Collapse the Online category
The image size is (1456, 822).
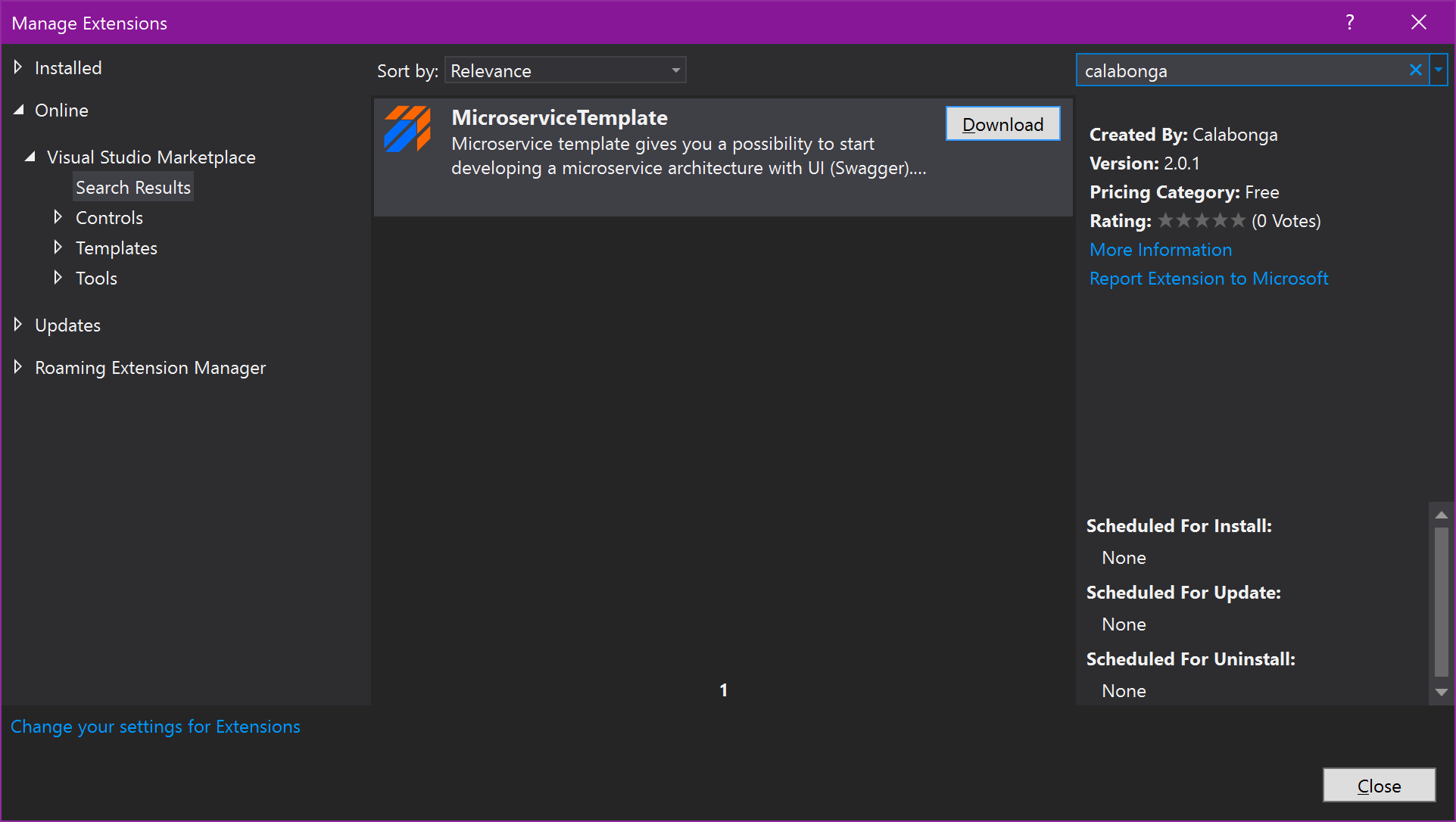[x=18, y=110]
